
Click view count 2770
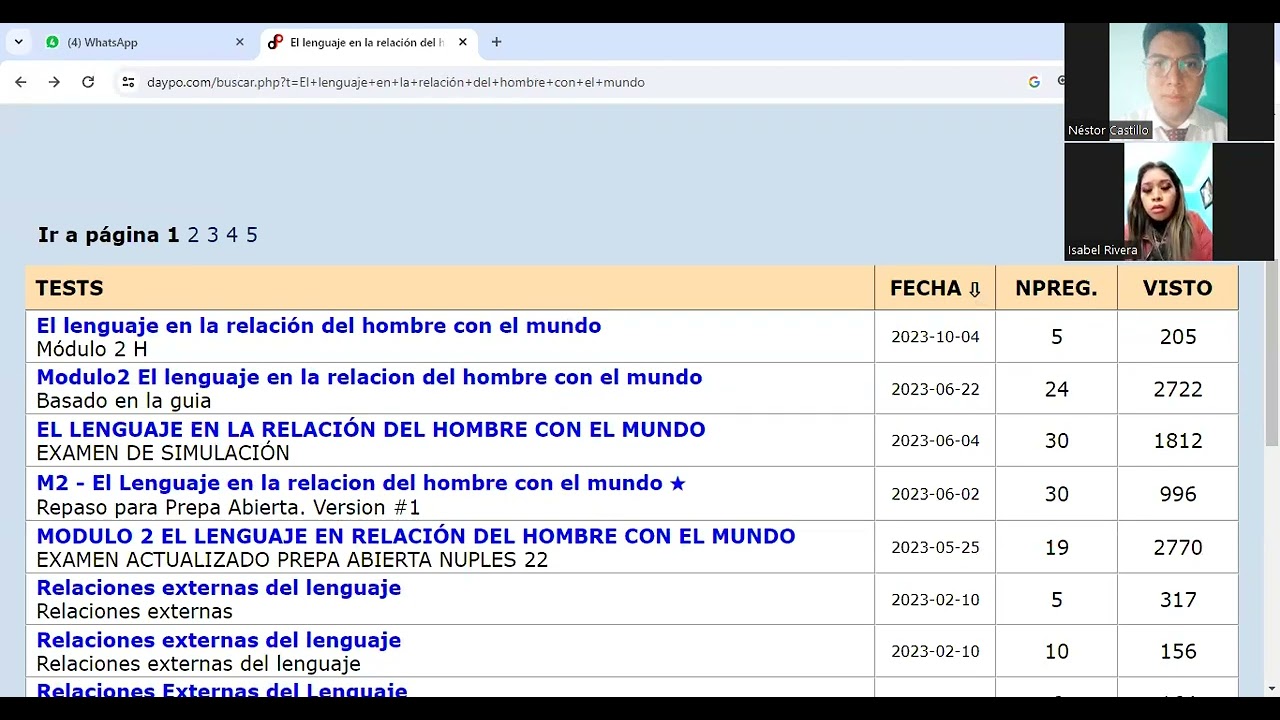[x=1178, y=548]
